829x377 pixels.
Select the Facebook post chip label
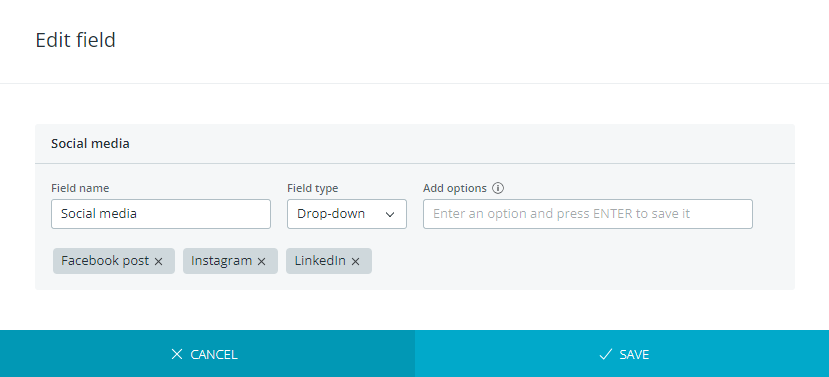tap(105, 261)
